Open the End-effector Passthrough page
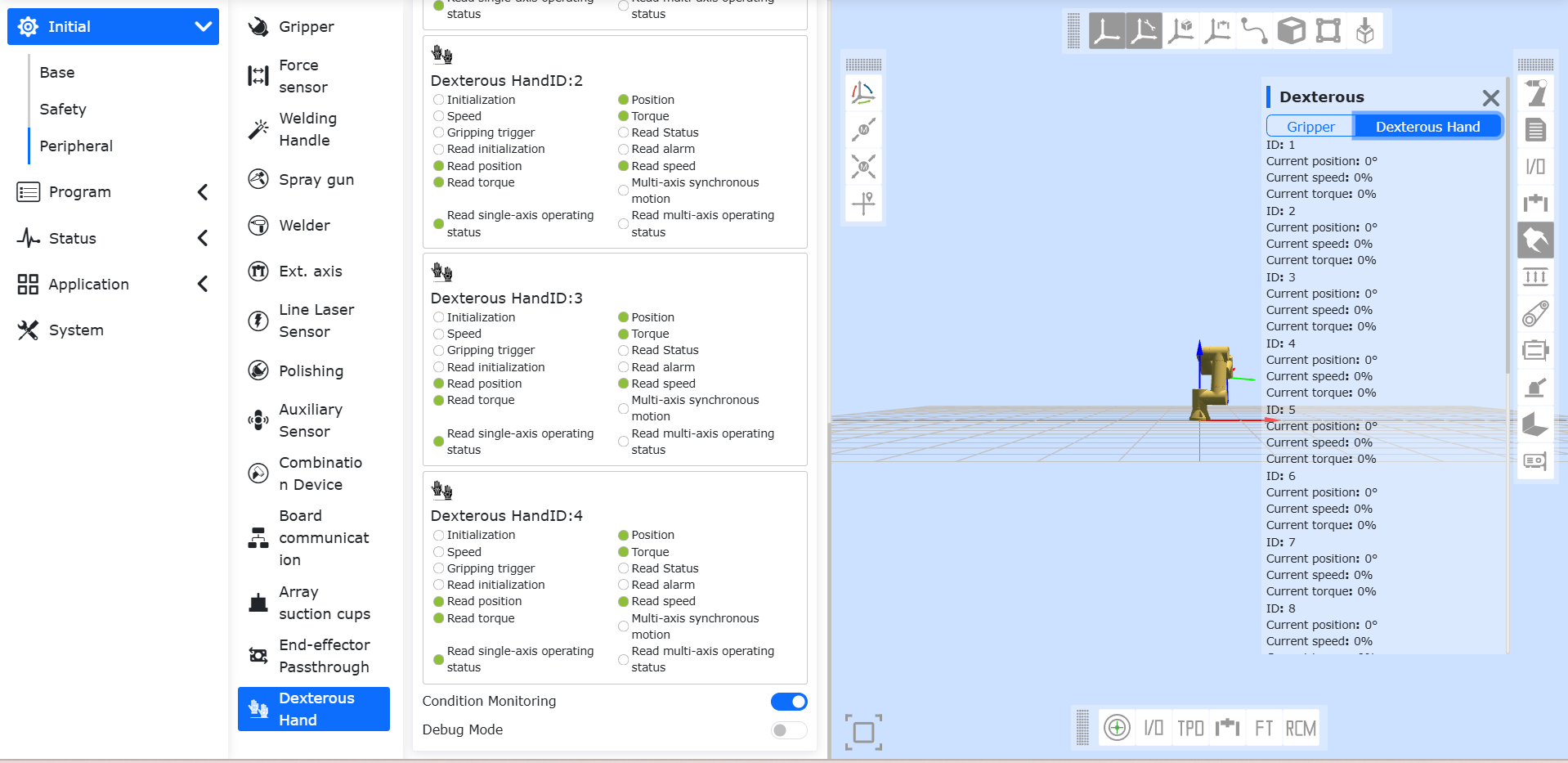This screenshot has height=763, width=1568. click(x=314, y=656)
